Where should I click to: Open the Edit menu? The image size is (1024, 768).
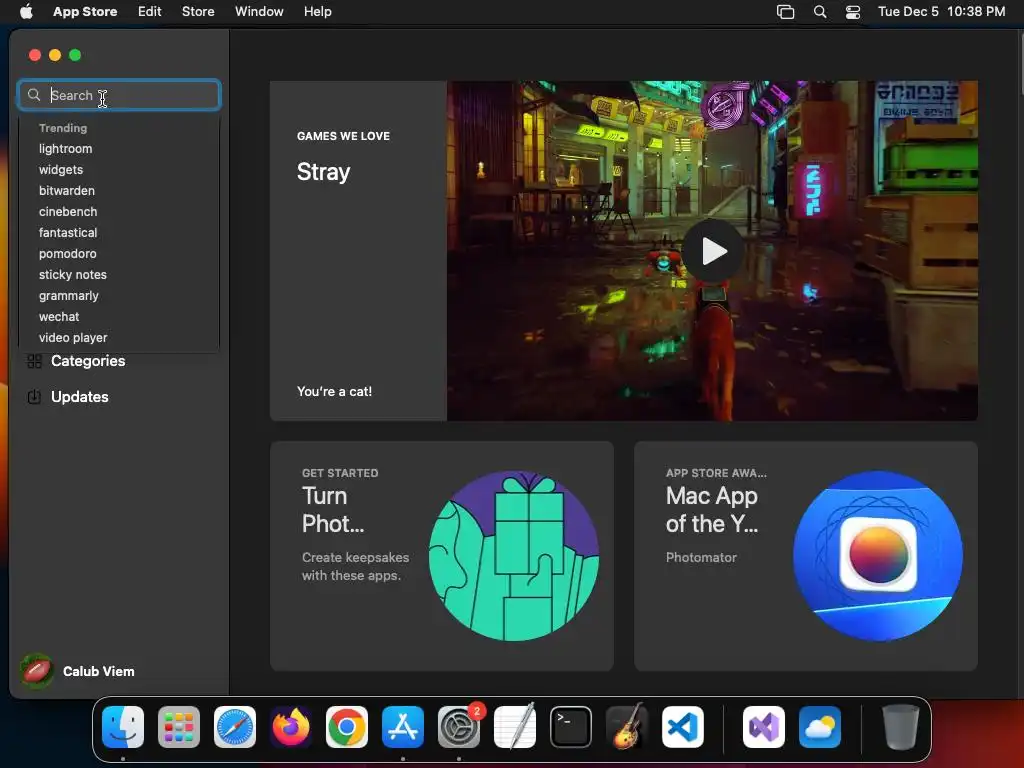pyautogui.click(x=150, y=12)
